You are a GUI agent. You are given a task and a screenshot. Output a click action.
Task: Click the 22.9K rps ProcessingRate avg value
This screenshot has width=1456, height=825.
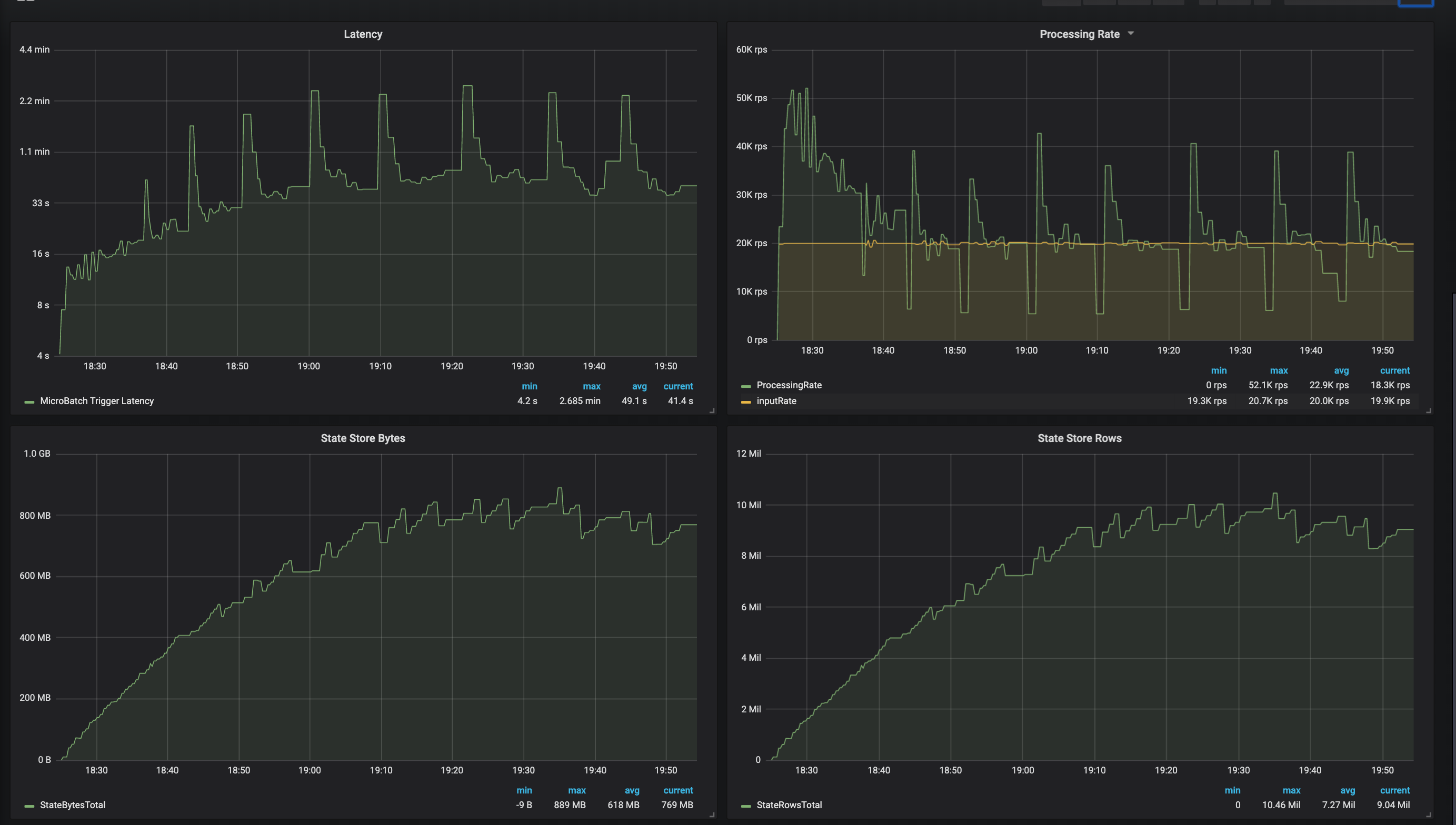coord(1329,385)
